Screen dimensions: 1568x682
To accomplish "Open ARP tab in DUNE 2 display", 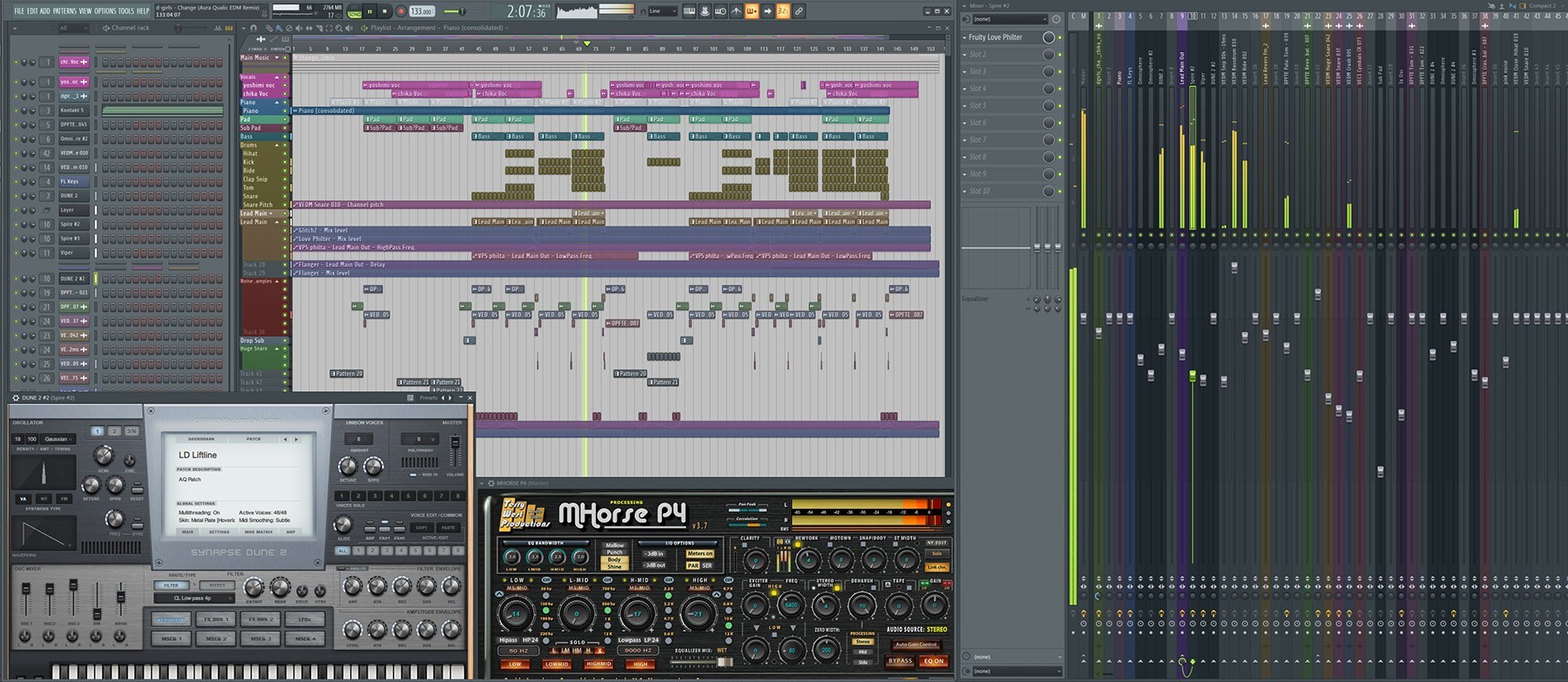I will [291, 532].
